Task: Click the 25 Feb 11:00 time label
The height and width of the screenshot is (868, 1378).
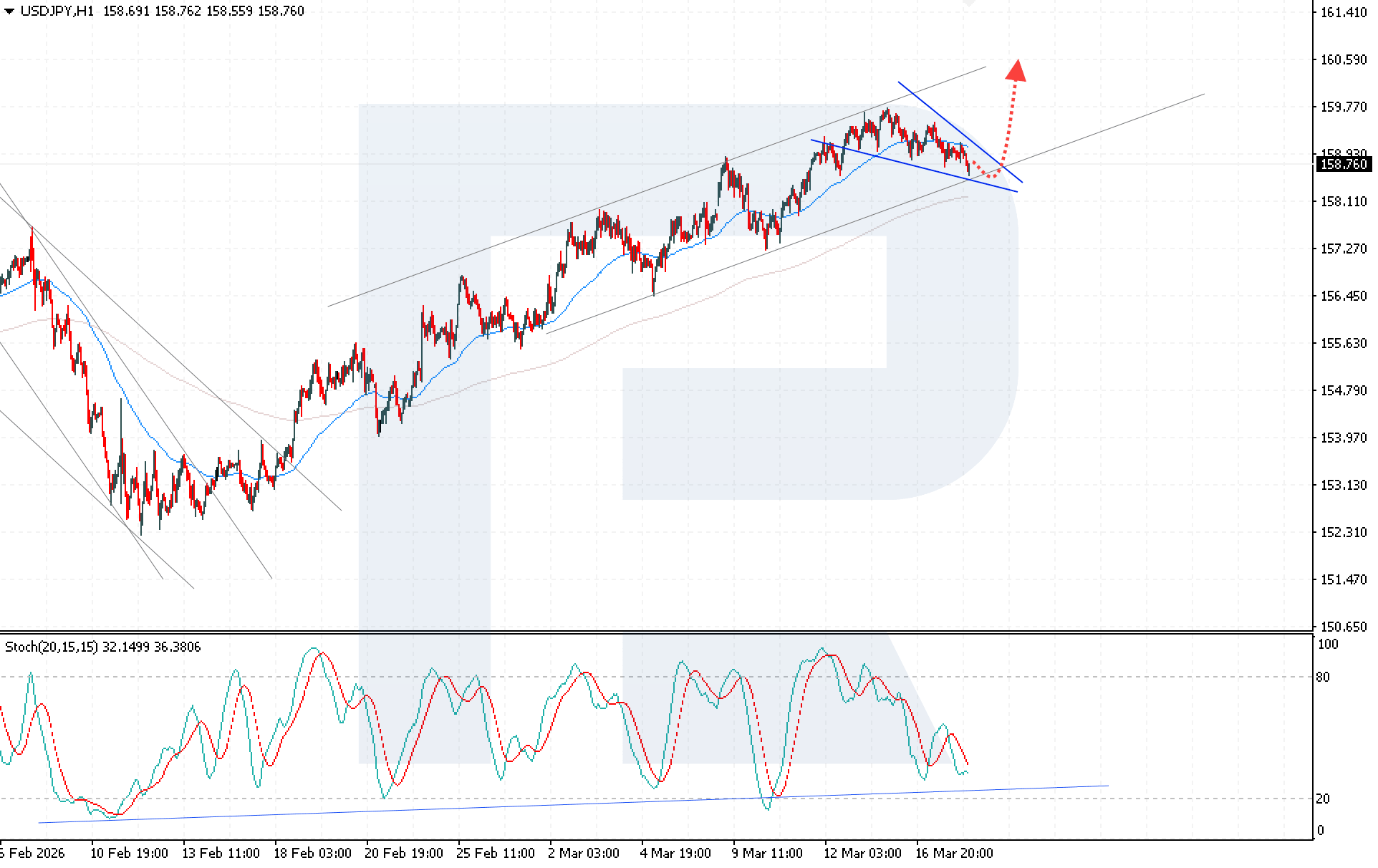Action: click(496, 854)
